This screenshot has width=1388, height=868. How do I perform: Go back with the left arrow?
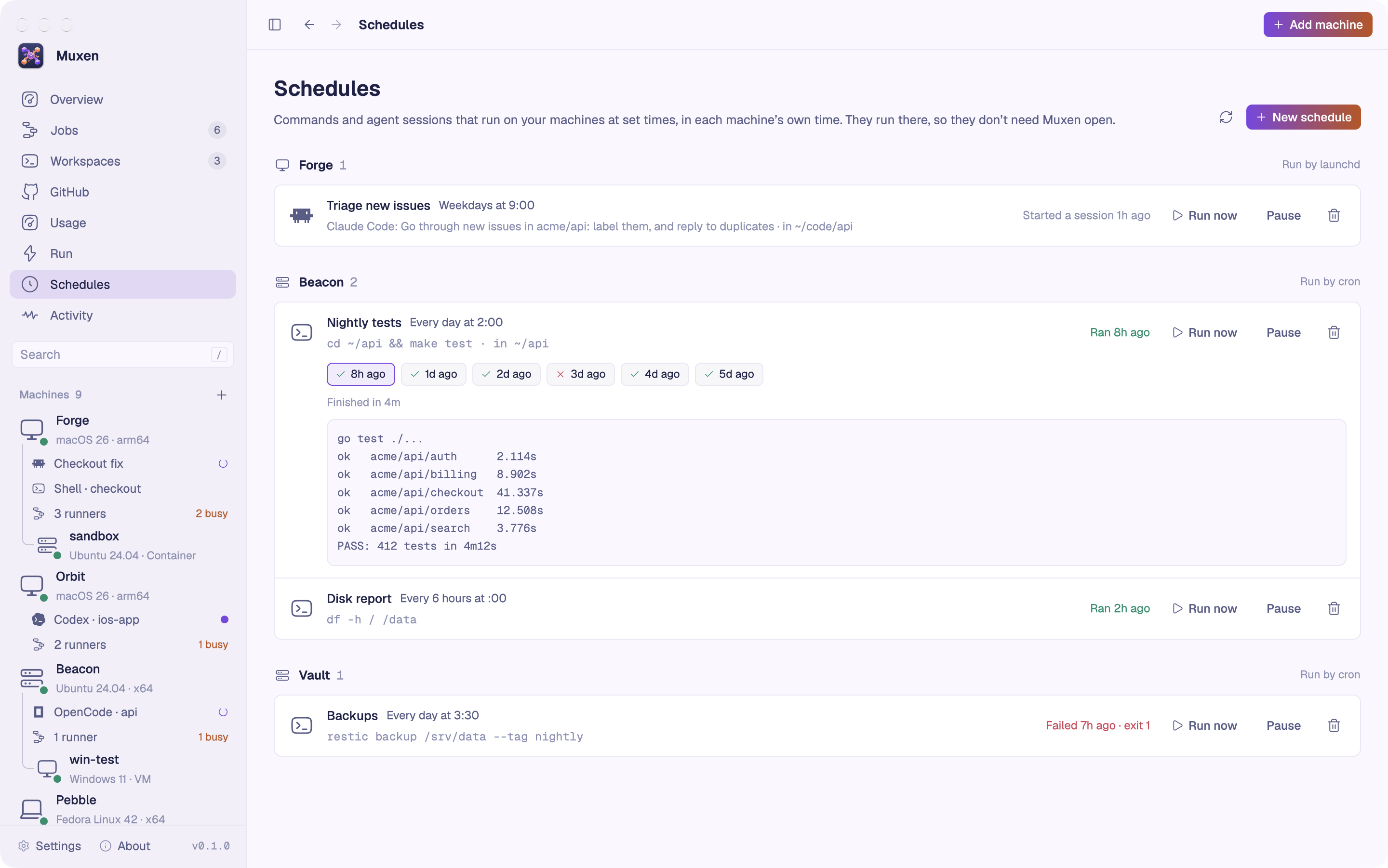click(309, 25)
